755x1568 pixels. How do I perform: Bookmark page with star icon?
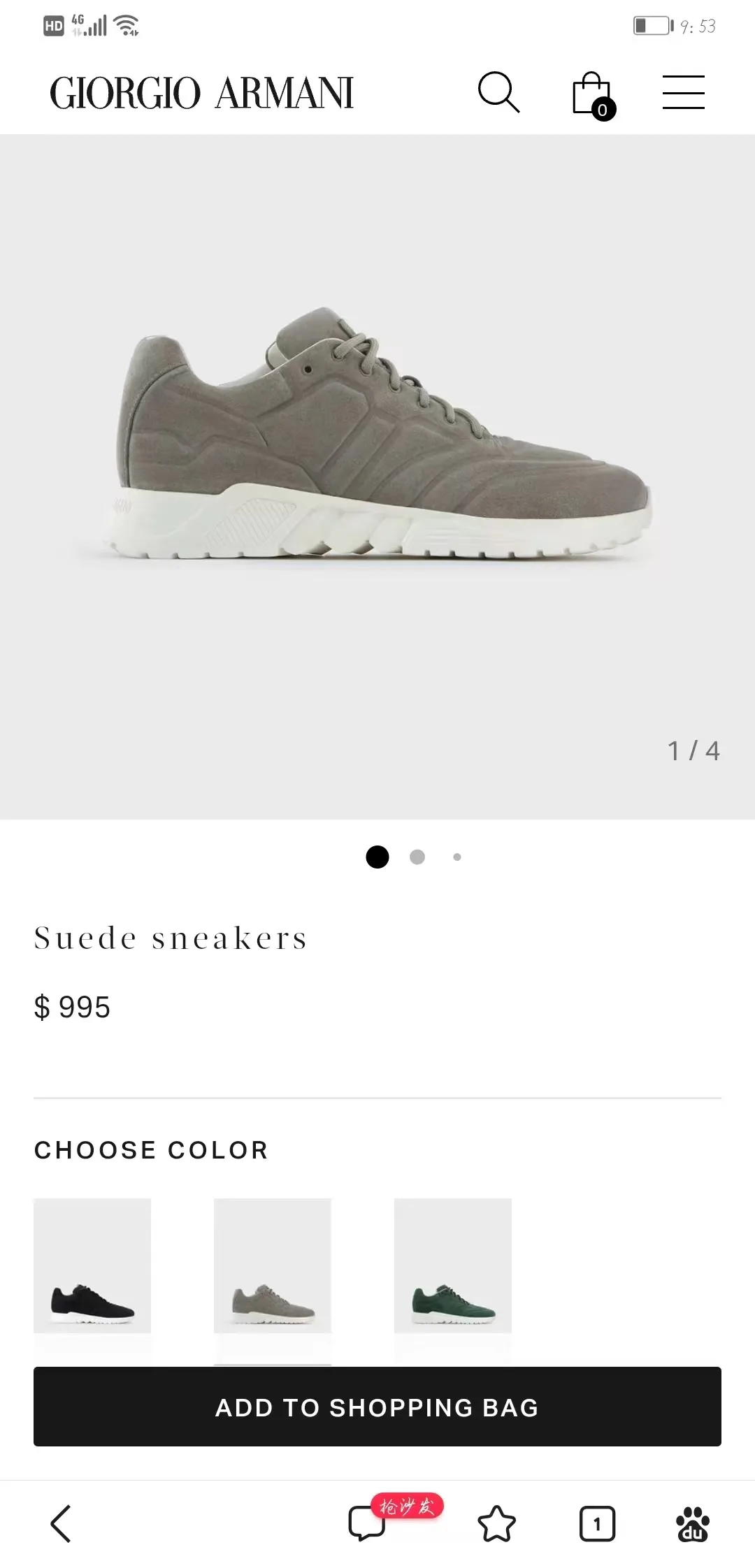pyautogui.click(x=496, y=1524)
